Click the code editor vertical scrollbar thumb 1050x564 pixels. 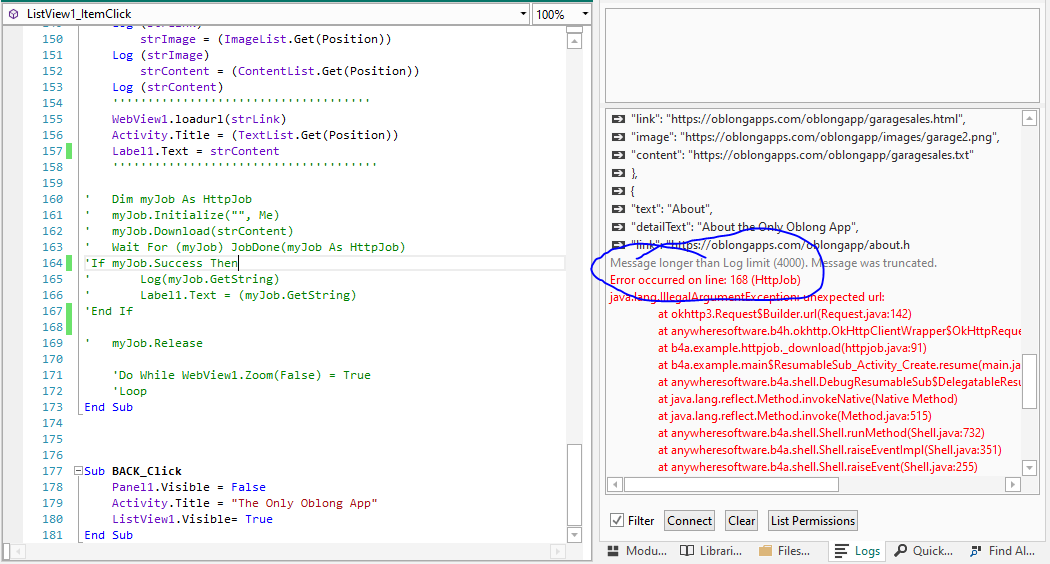[574, 484]
